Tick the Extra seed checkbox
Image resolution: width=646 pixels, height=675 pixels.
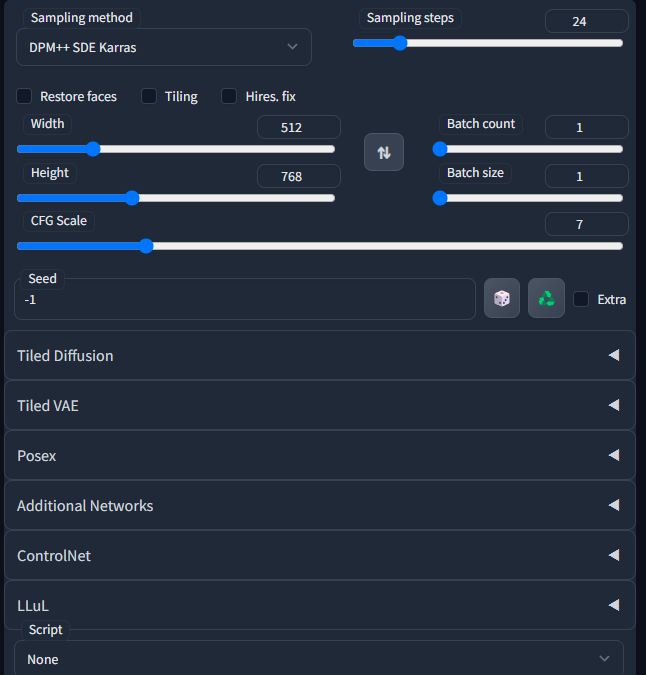click(x=581, y=299)
